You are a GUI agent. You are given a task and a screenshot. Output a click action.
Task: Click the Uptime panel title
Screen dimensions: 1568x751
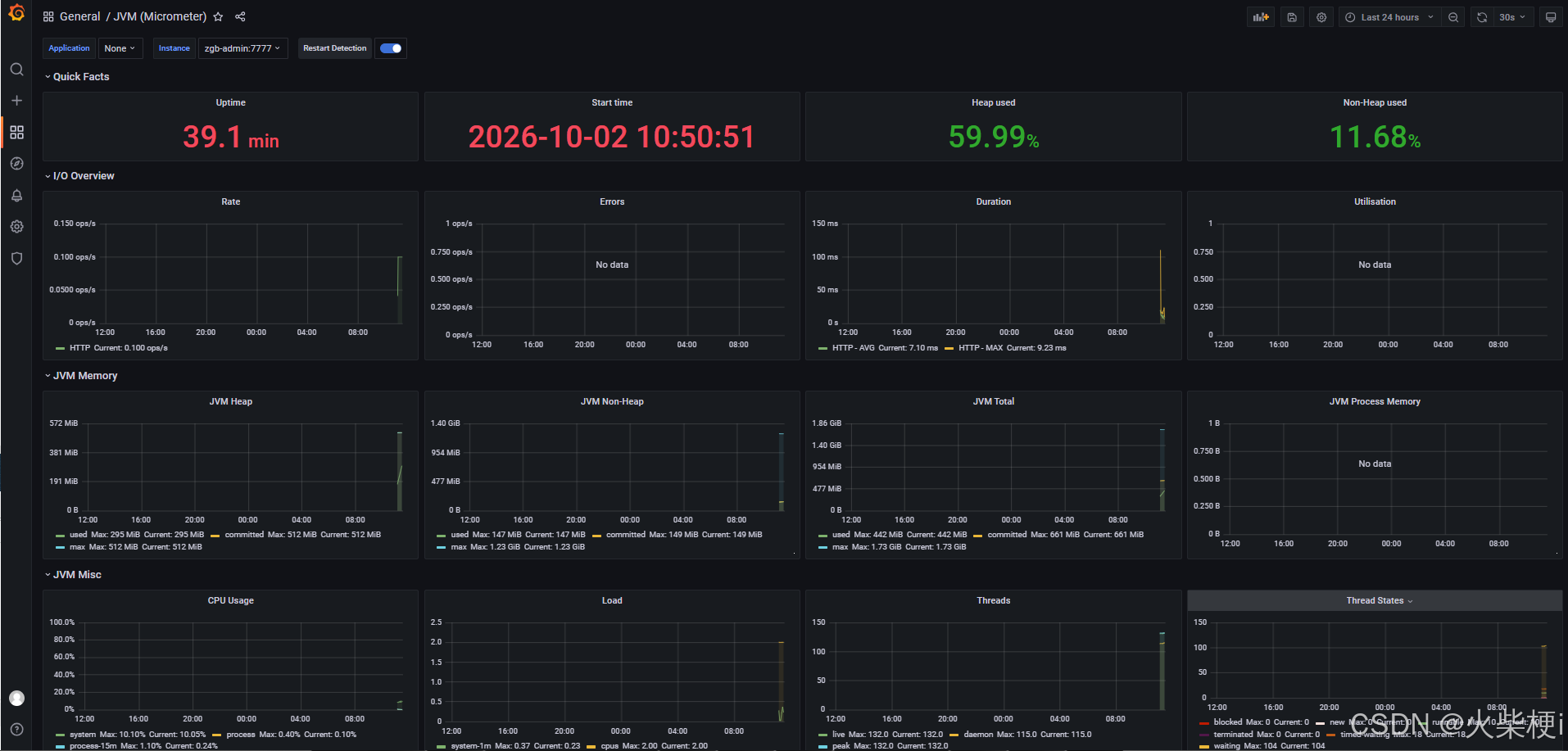coord(230,102)
